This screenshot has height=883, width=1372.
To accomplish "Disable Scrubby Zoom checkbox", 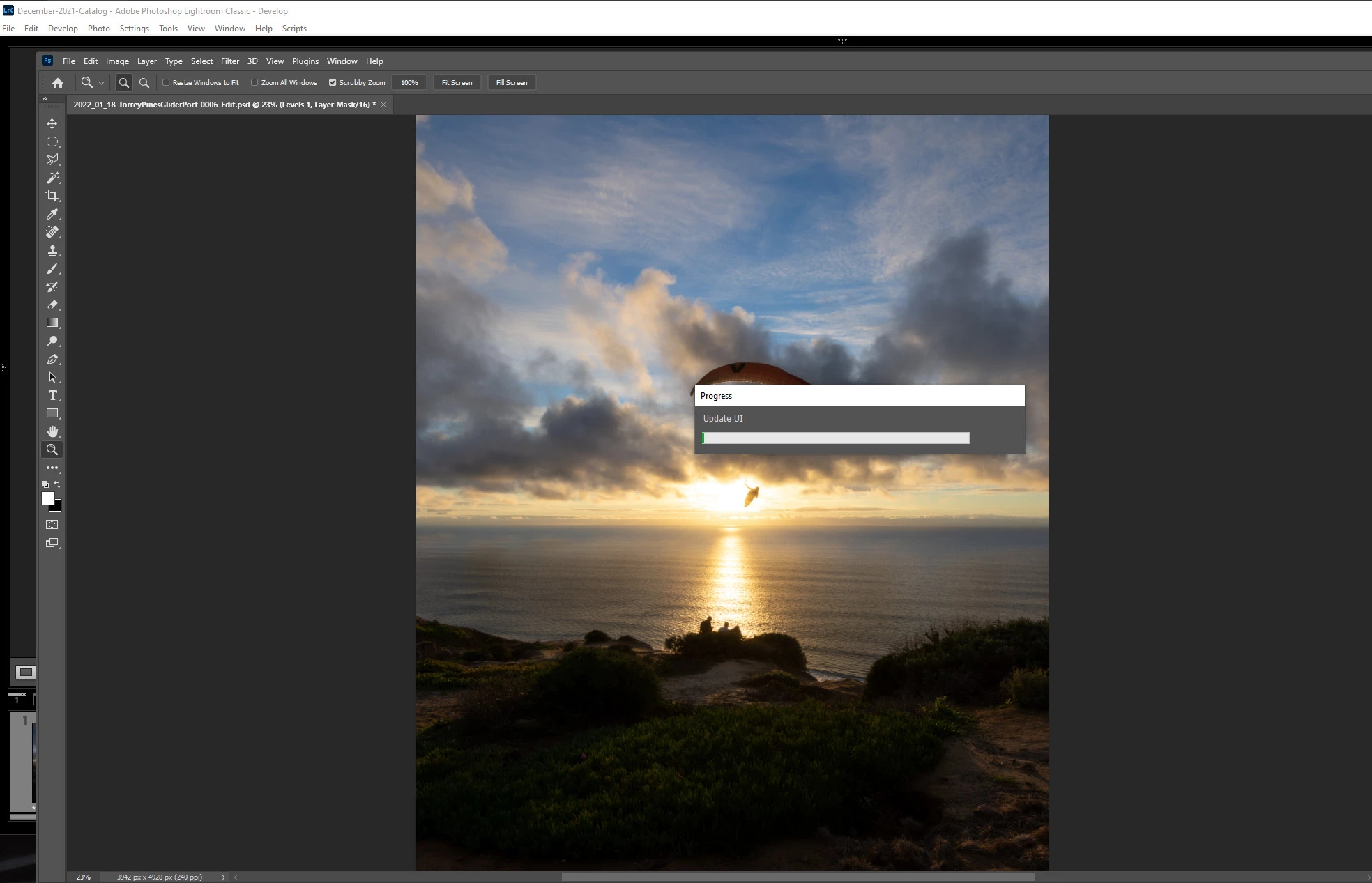I will (x=333, y=83).
